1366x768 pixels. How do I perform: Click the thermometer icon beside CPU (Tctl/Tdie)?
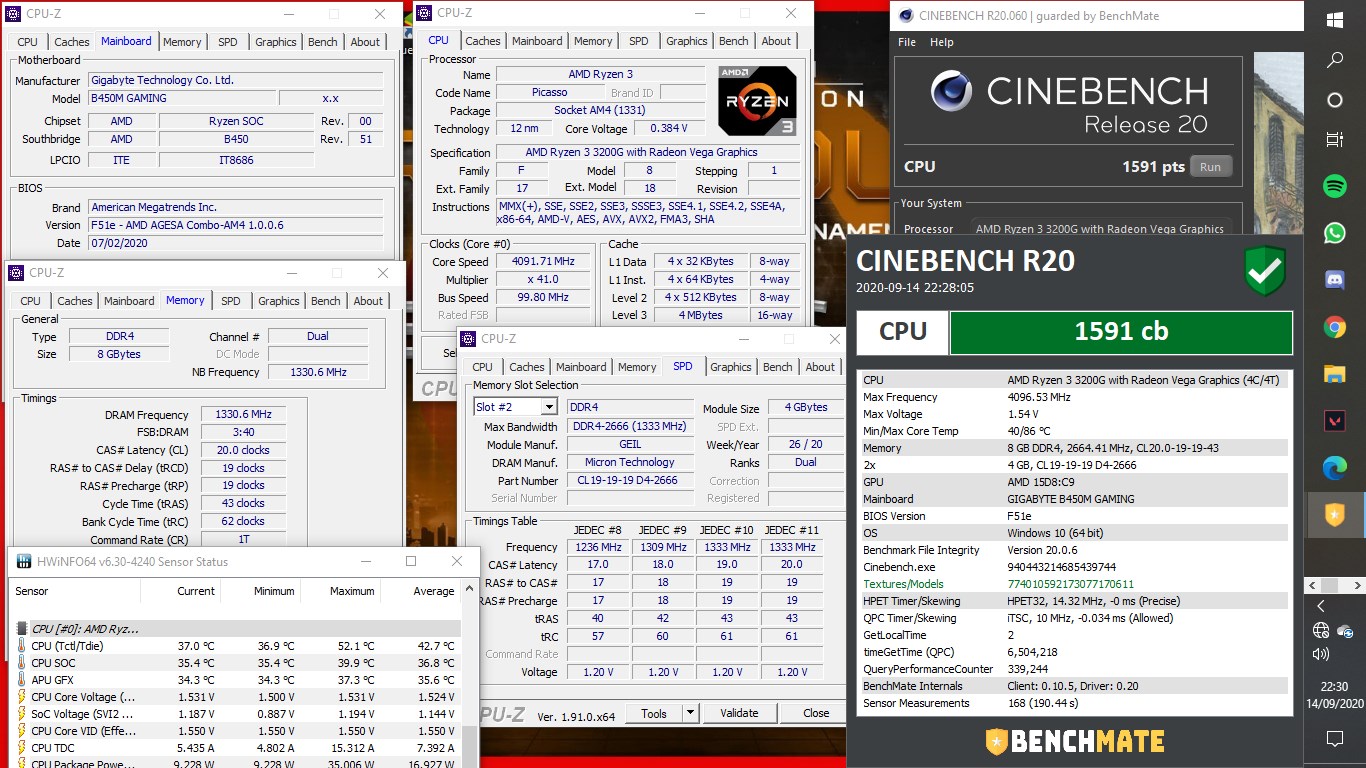[x=22, y=646]
